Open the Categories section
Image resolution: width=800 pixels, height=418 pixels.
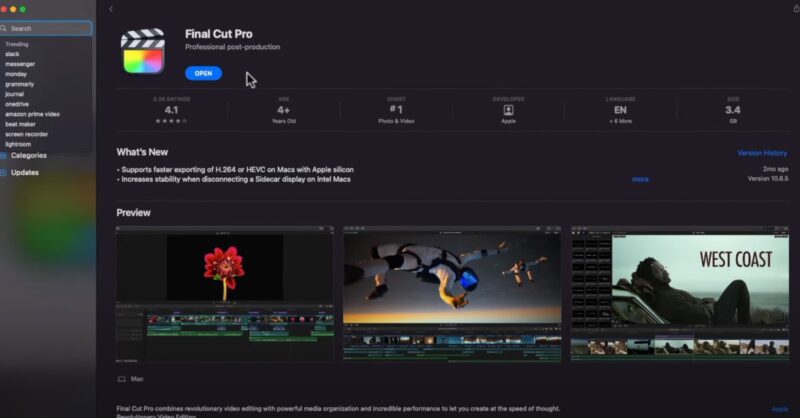pyautogui.click(x=29, y=155)
